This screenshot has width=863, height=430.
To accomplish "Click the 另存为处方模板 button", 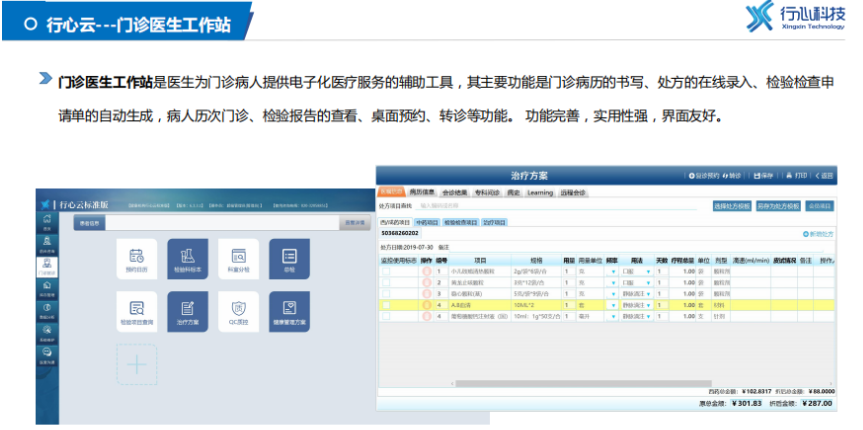I will point(778,206).
